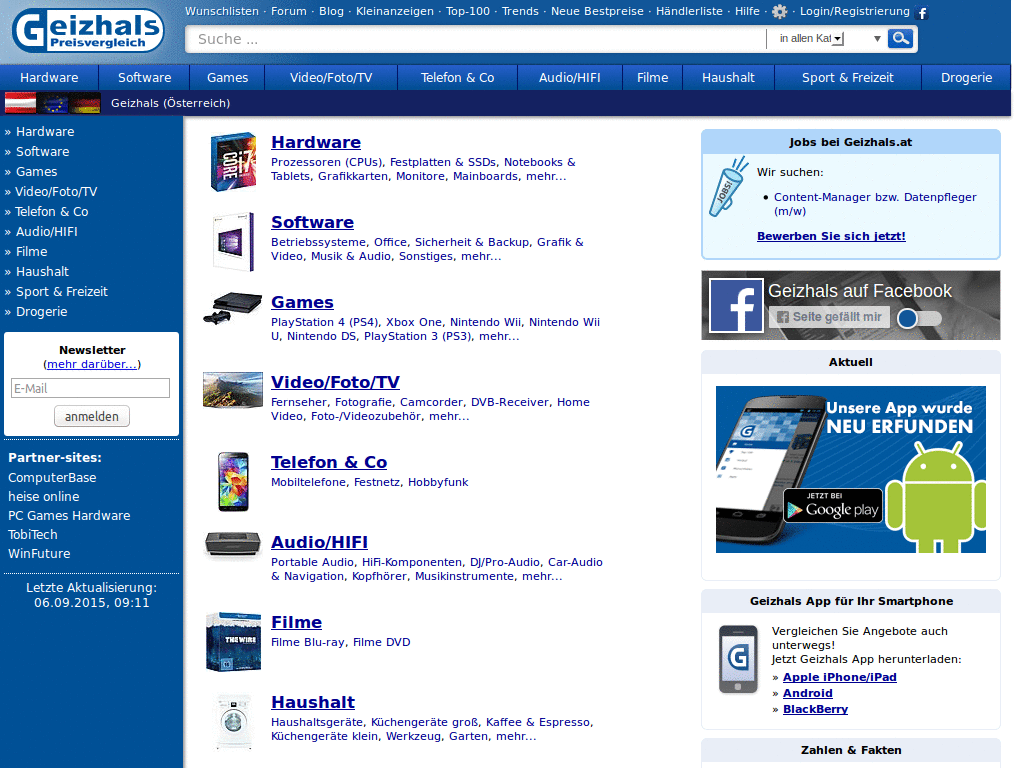Toggle the Facebook like switch
This screenshot has width=1024, height=768.
tap(920, 318)
